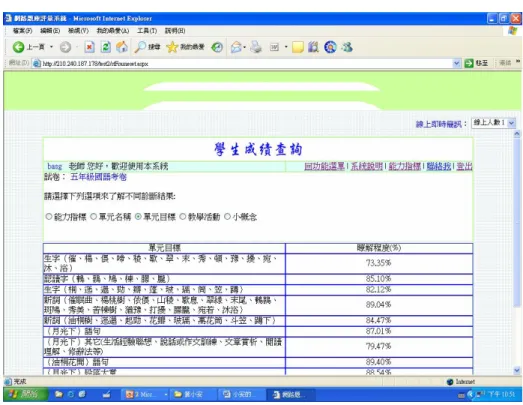Click the 回功能選單 link

click(324, 166)
